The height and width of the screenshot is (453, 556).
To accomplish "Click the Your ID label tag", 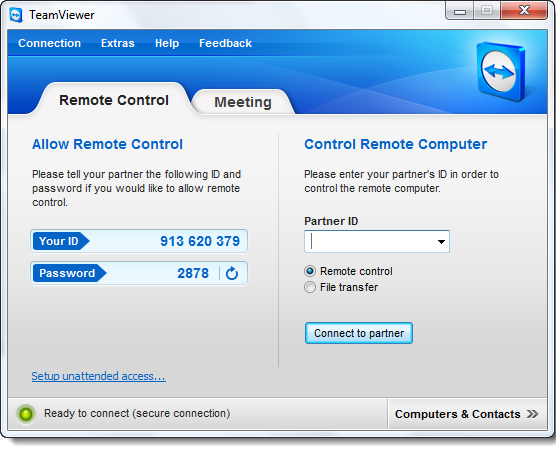I will [60, 241].
